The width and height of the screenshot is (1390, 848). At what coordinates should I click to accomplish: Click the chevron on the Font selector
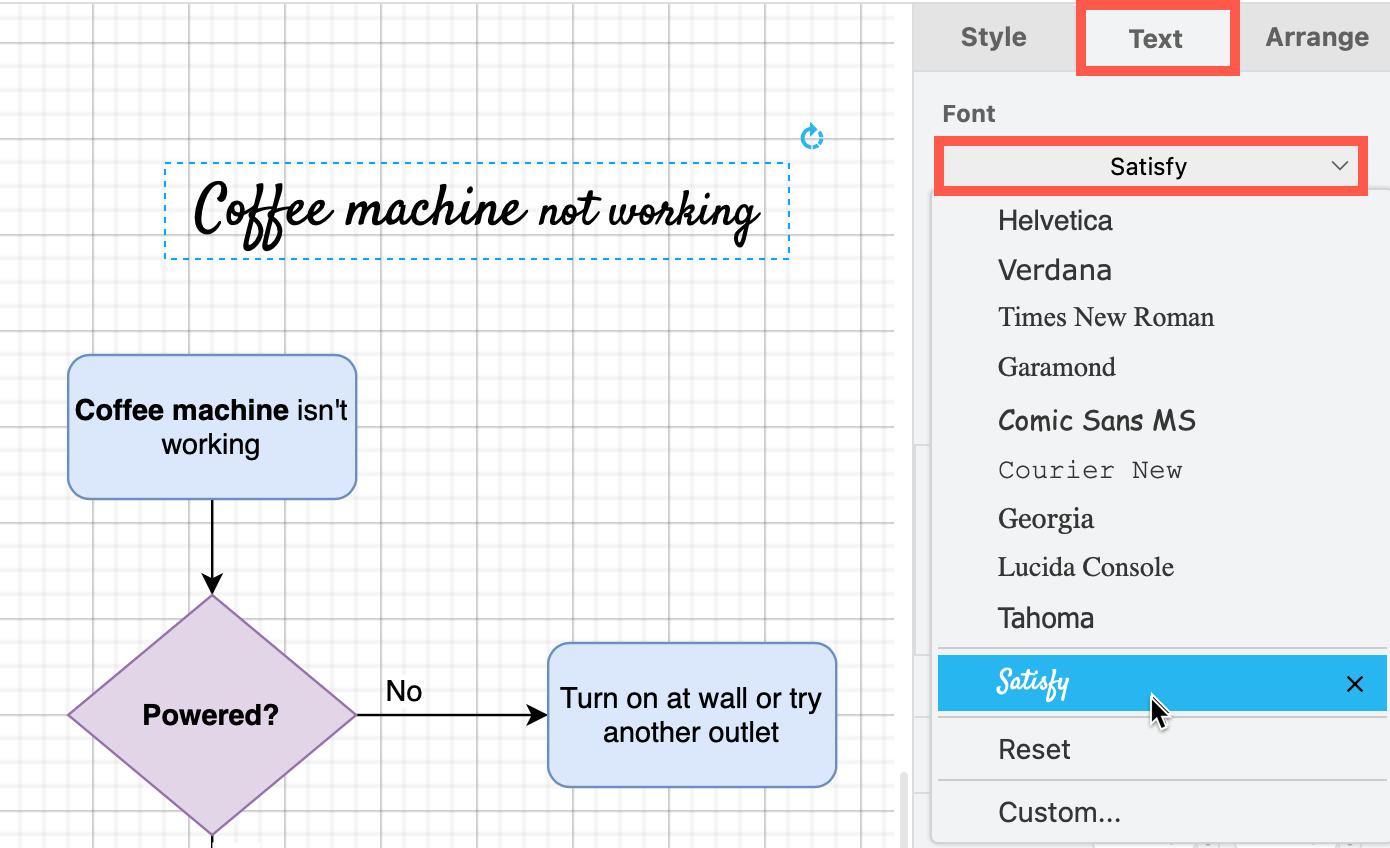tap(1342, 166)
